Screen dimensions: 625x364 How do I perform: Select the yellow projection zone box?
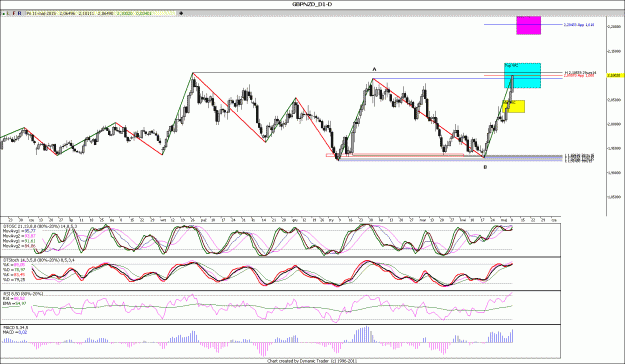tap(514, 106)
